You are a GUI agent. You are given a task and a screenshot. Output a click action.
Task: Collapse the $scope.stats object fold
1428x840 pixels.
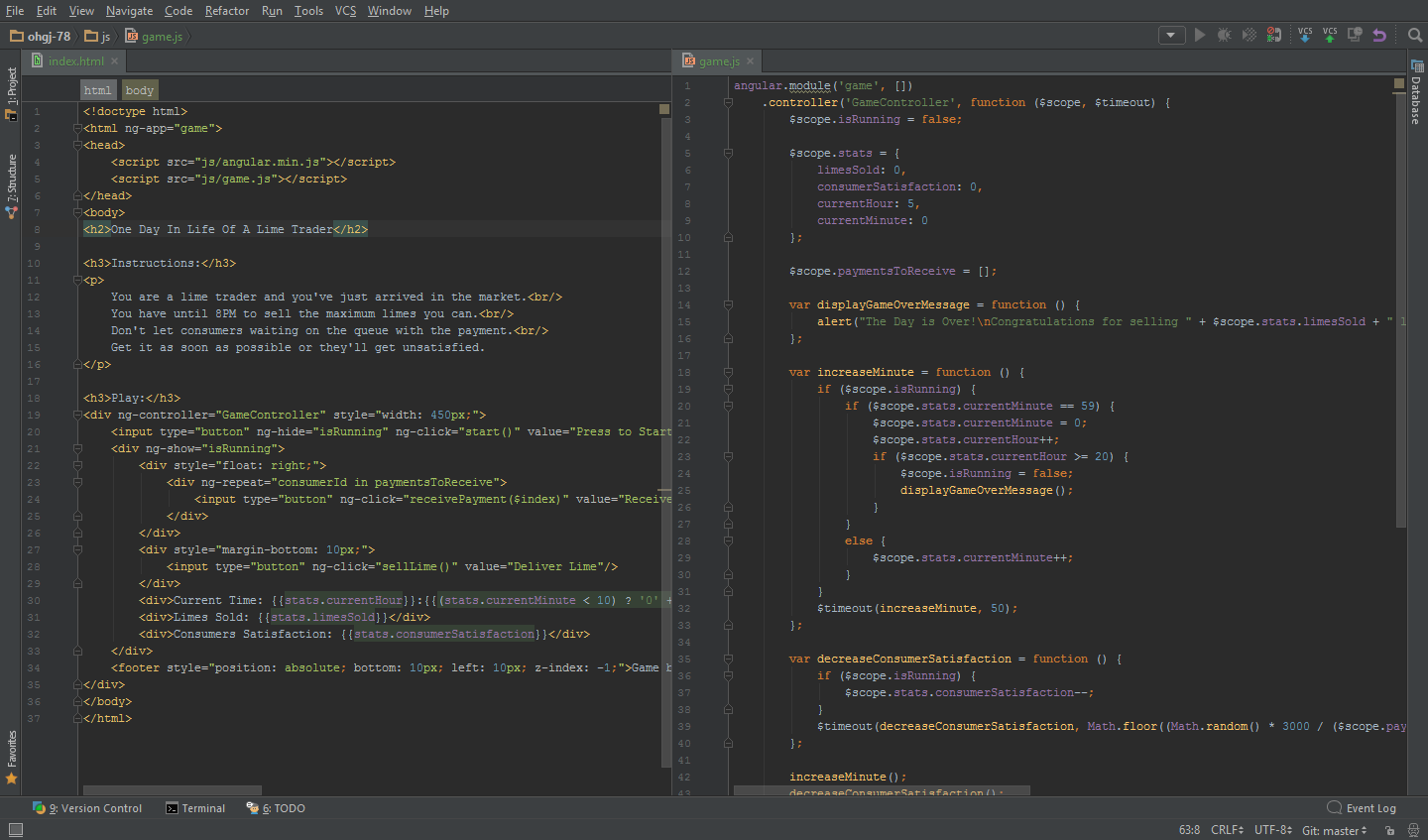click(x=728, y=154)
